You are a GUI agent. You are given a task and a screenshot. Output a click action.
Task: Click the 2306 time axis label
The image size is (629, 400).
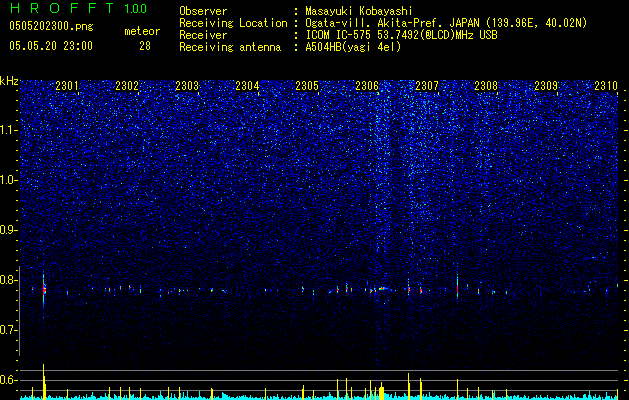367,85
